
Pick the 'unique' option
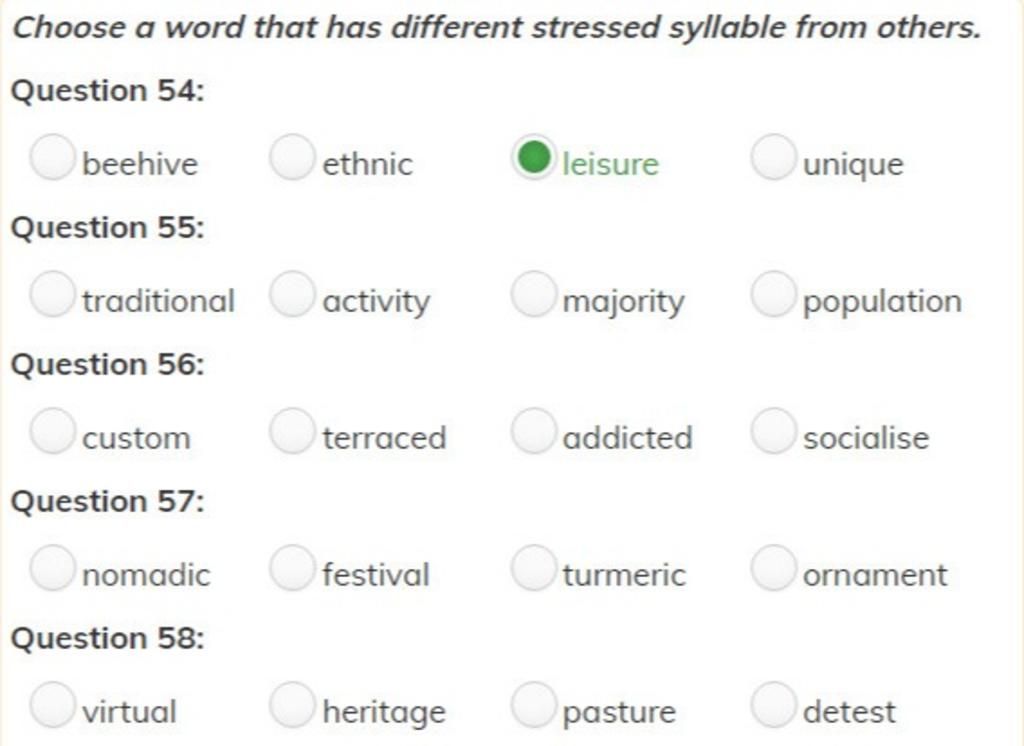click(773, 157)
